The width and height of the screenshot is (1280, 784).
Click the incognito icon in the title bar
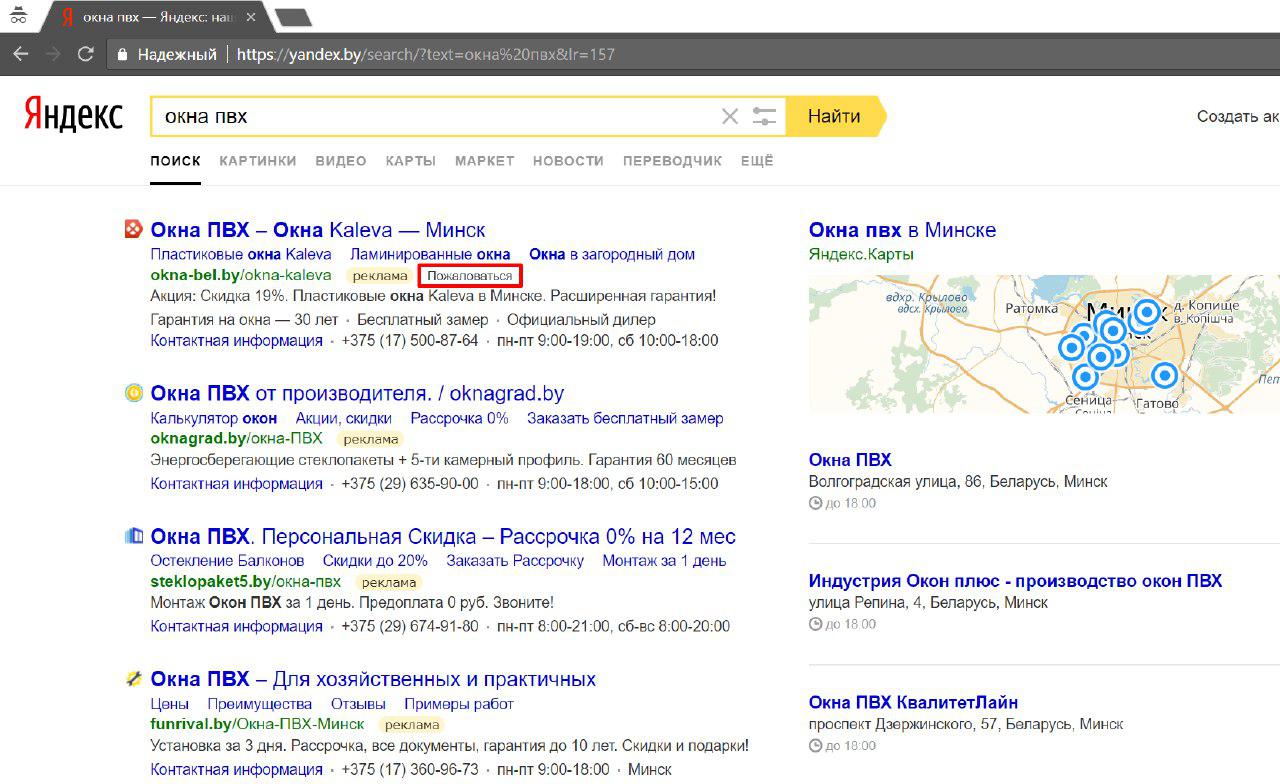18,15
